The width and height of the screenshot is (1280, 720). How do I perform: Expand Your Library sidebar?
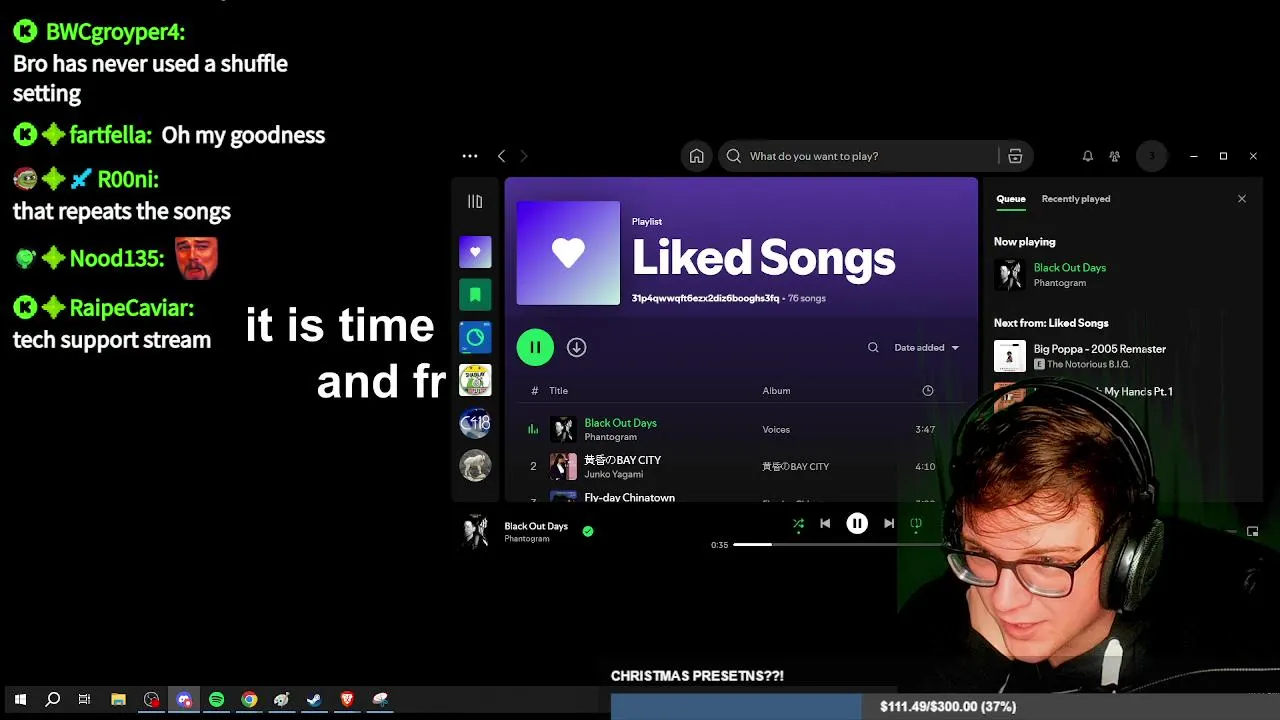coord(475,201)
